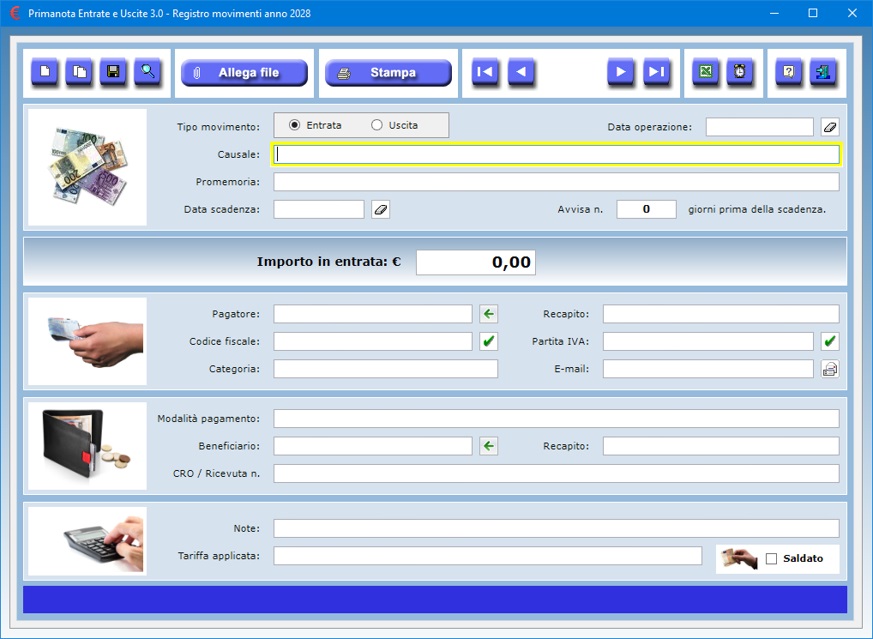The width and height of the screenshot is (873, 639).
Task: Click the Importo in entrata amount field
Action: pos(476,262)
